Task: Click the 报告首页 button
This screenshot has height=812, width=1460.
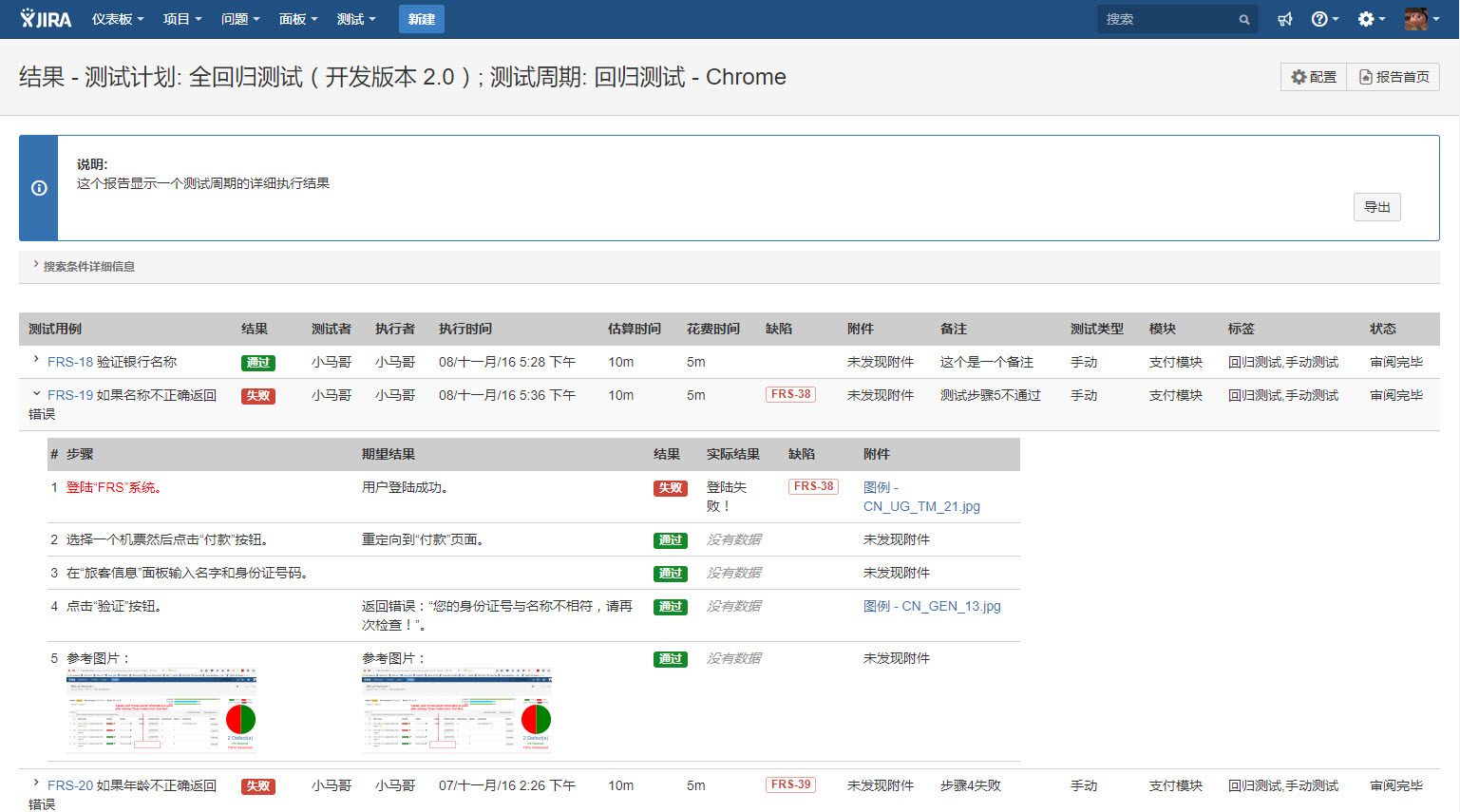Action: 1394,77
